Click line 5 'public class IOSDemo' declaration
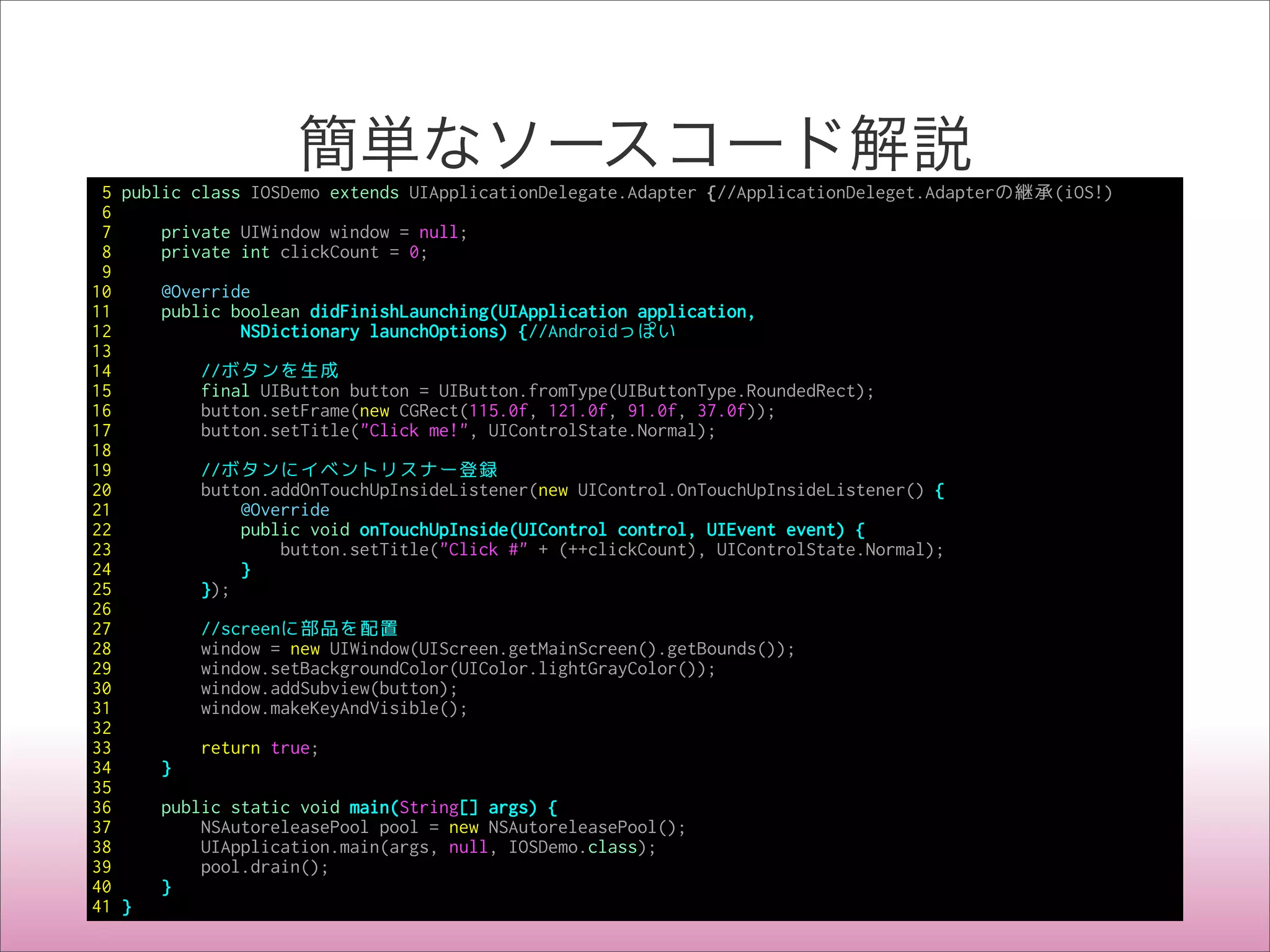The height and width of the screenshot is (952, 1270). point(220,193)
